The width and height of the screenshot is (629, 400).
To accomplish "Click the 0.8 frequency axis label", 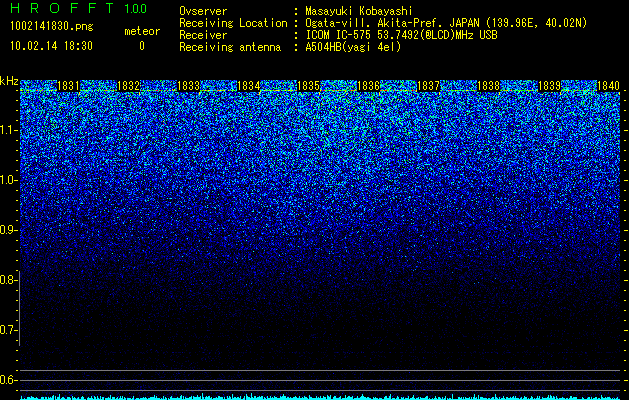I will tap(8, 280).
